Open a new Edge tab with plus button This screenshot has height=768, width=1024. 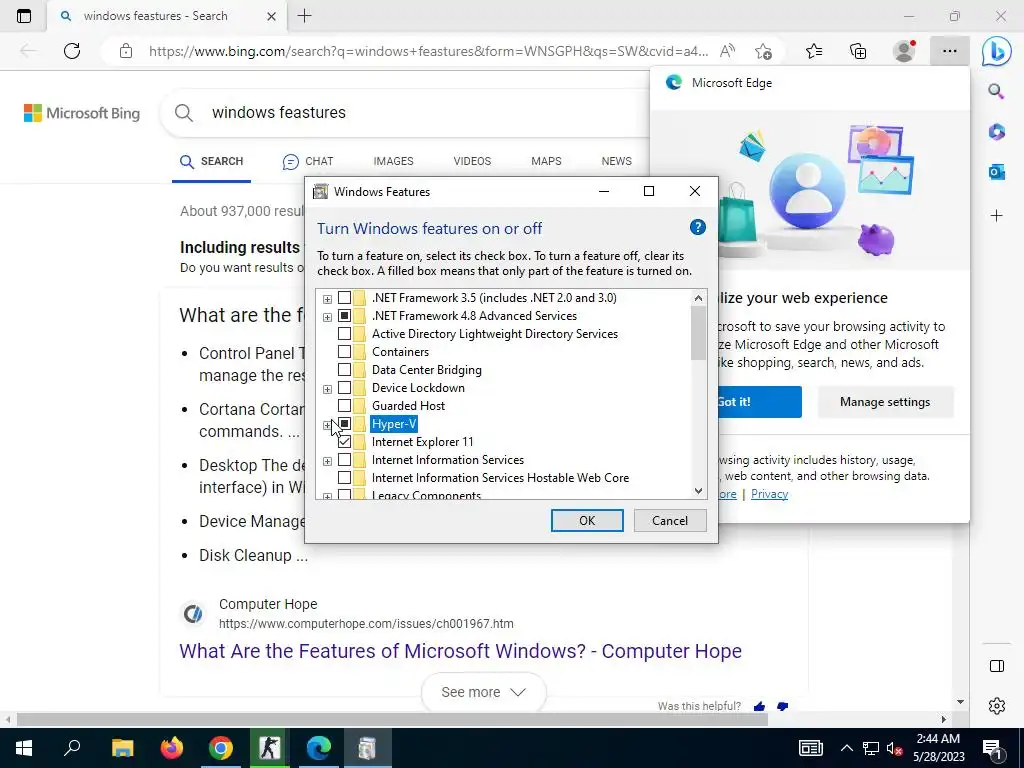tap(304, 16)
